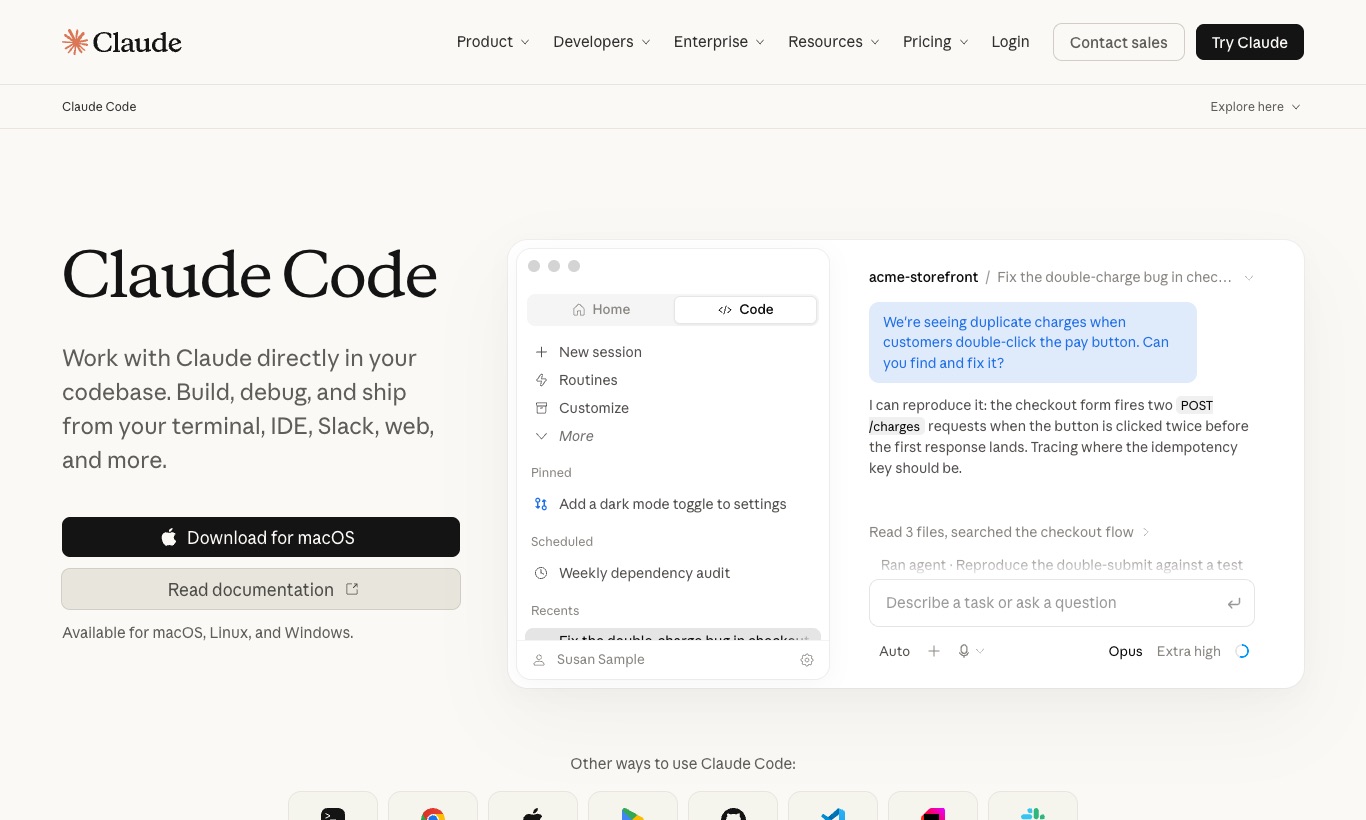Click the Auto mode selector

click(x=894, y=651)
